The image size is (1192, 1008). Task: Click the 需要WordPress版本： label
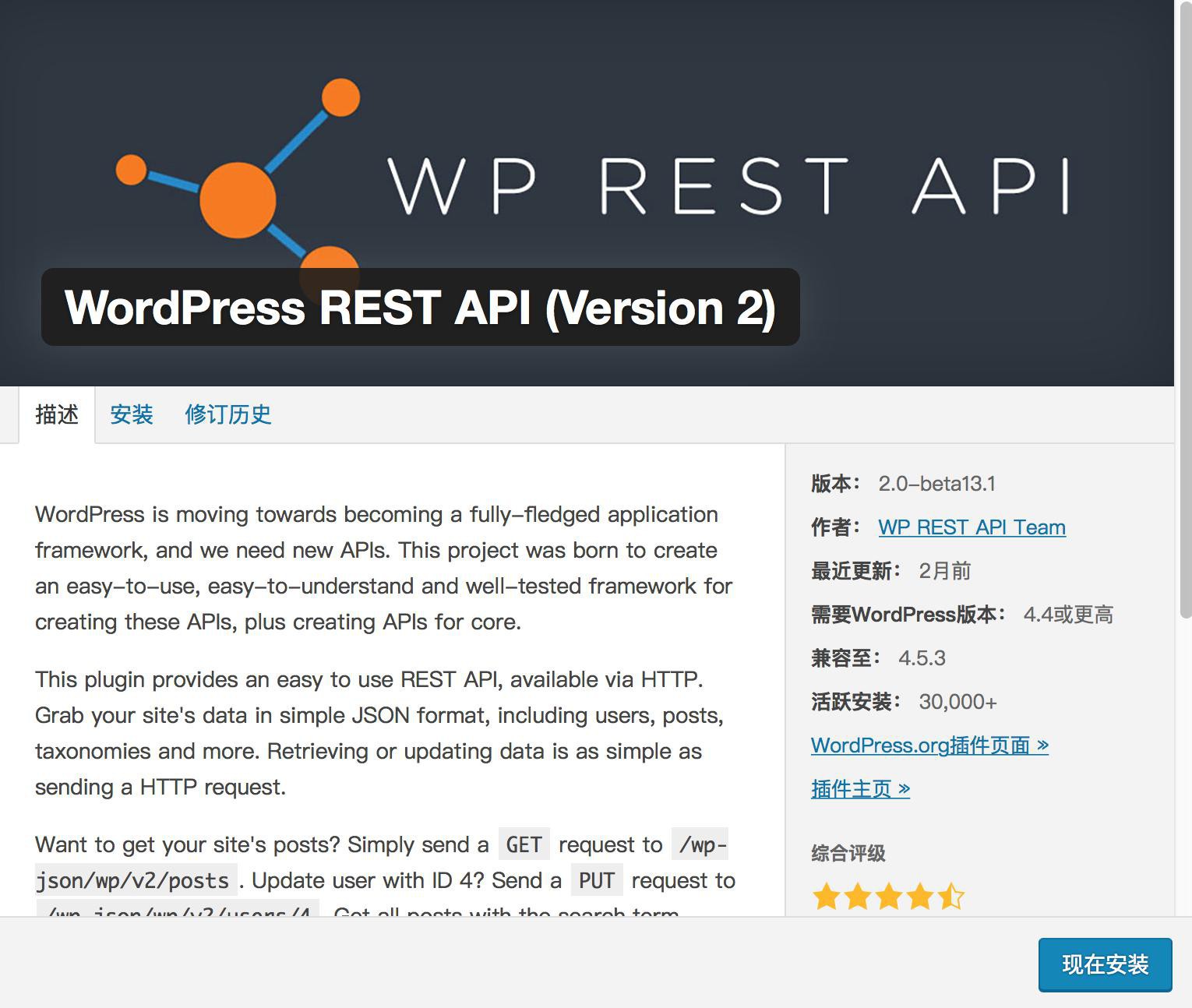click(908, 615)
